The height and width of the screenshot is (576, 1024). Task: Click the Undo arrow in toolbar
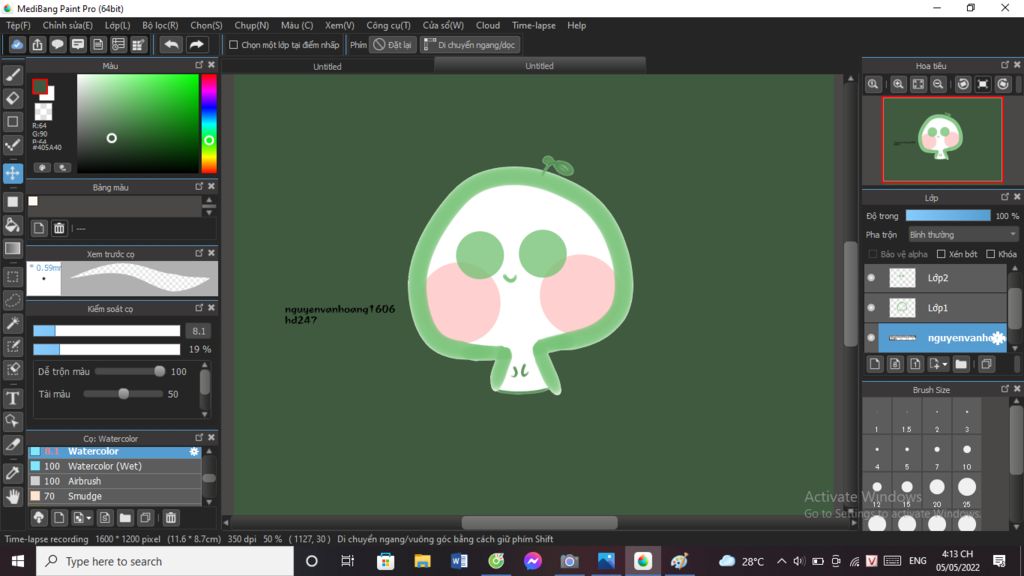(172, 44)
